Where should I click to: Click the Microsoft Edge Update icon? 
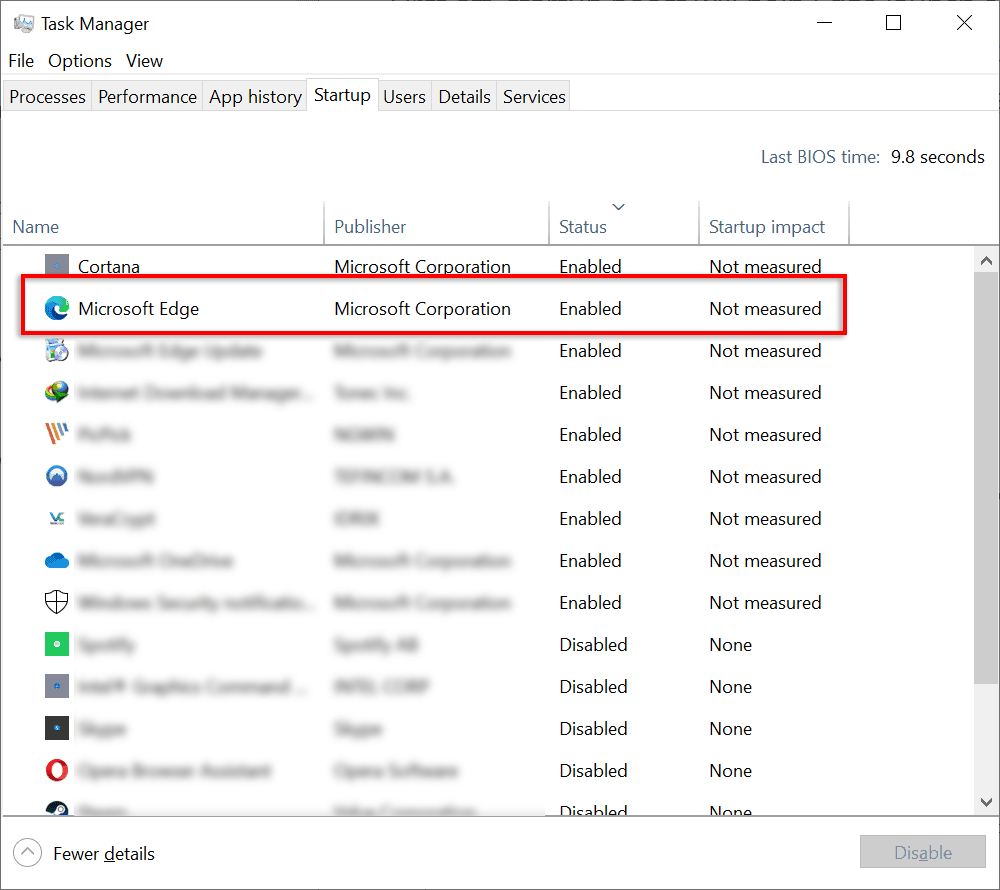point(57,351)
